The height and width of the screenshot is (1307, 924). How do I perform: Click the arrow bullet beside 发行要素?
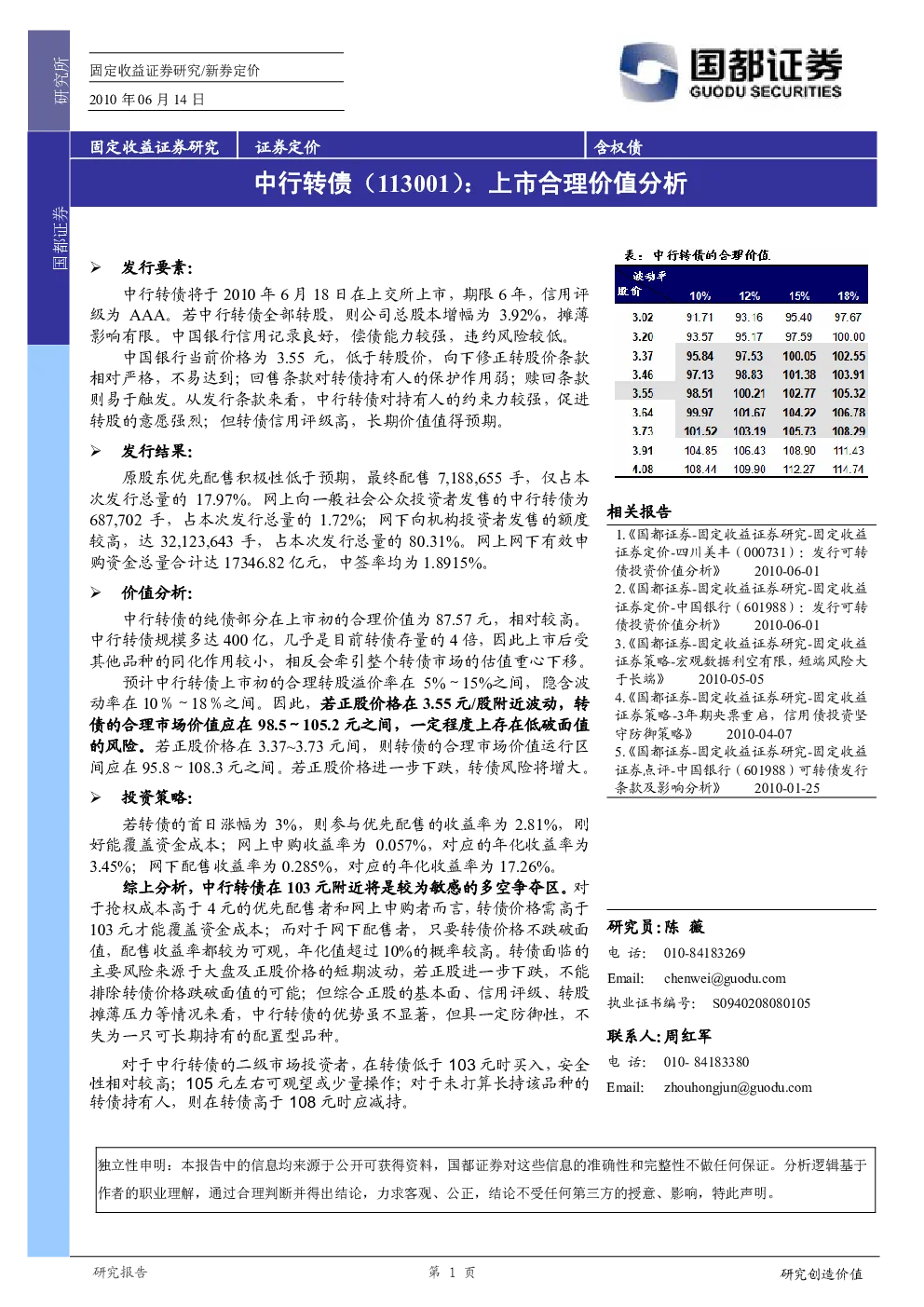click(96, 268)
